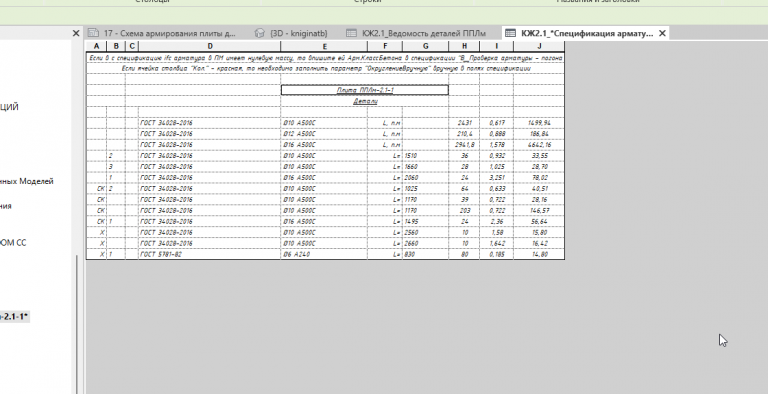Open the '(3D - kniginatb)' view tab
This screenshot has width=768, height=394.
pos(291,33)
